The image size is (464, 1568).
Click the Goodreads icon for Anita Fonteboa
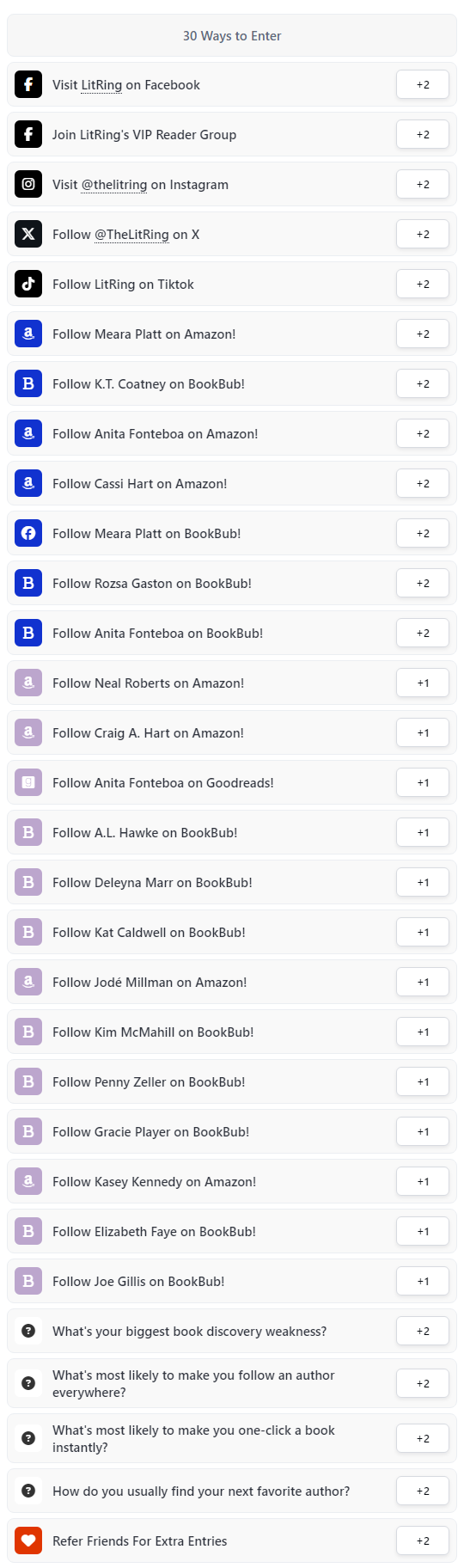tap(28, 782)
